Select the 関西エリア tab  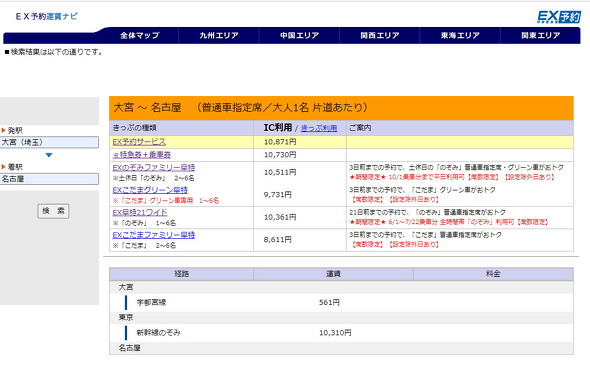[x=380, y=36]
